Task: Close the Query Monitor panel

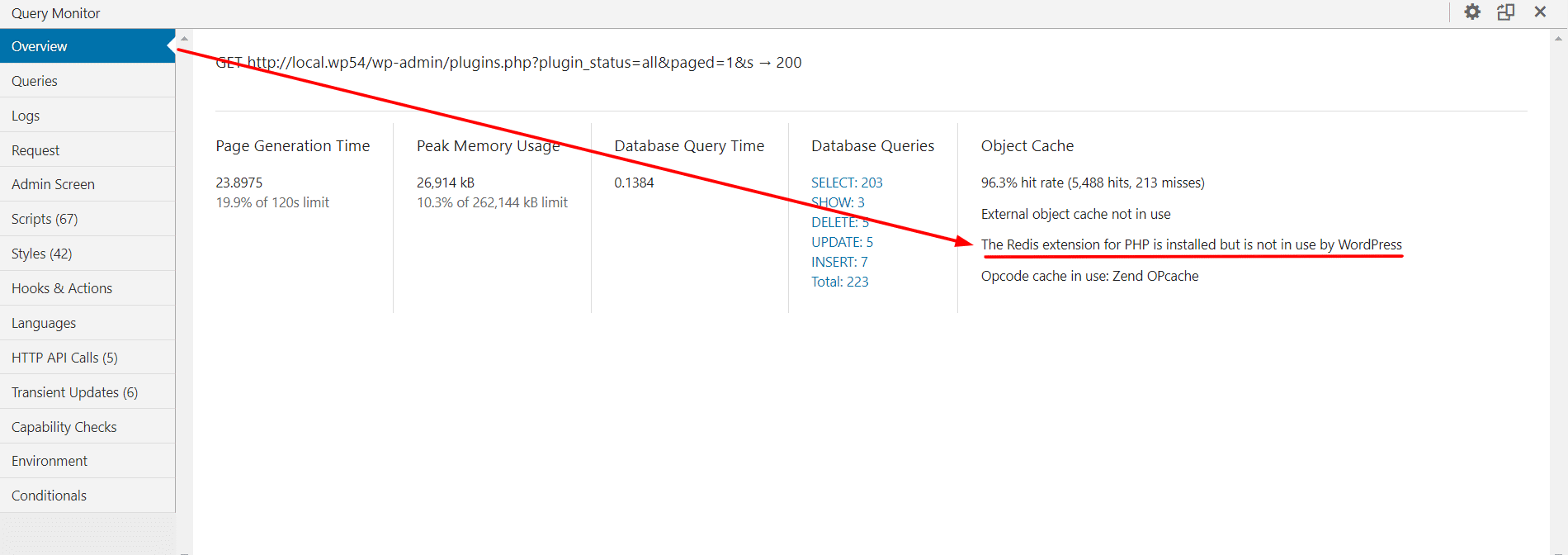Action: pyautogui.click(x=1540, y=12)
